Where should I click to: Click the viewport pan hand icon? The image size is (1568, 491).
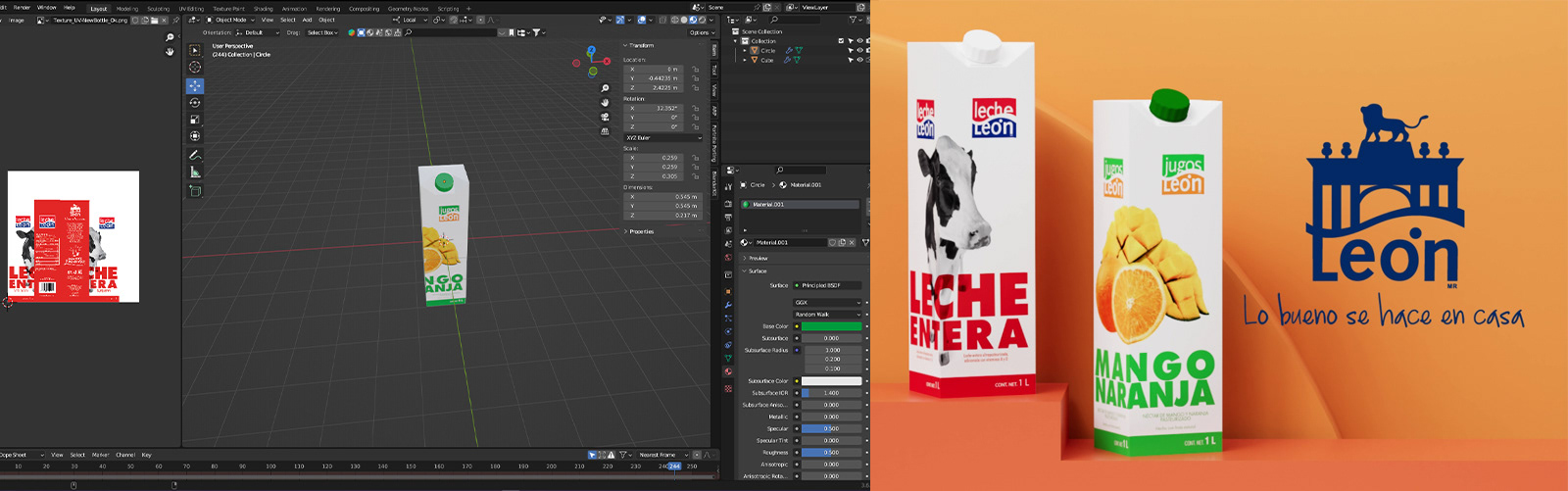[605, 102]
